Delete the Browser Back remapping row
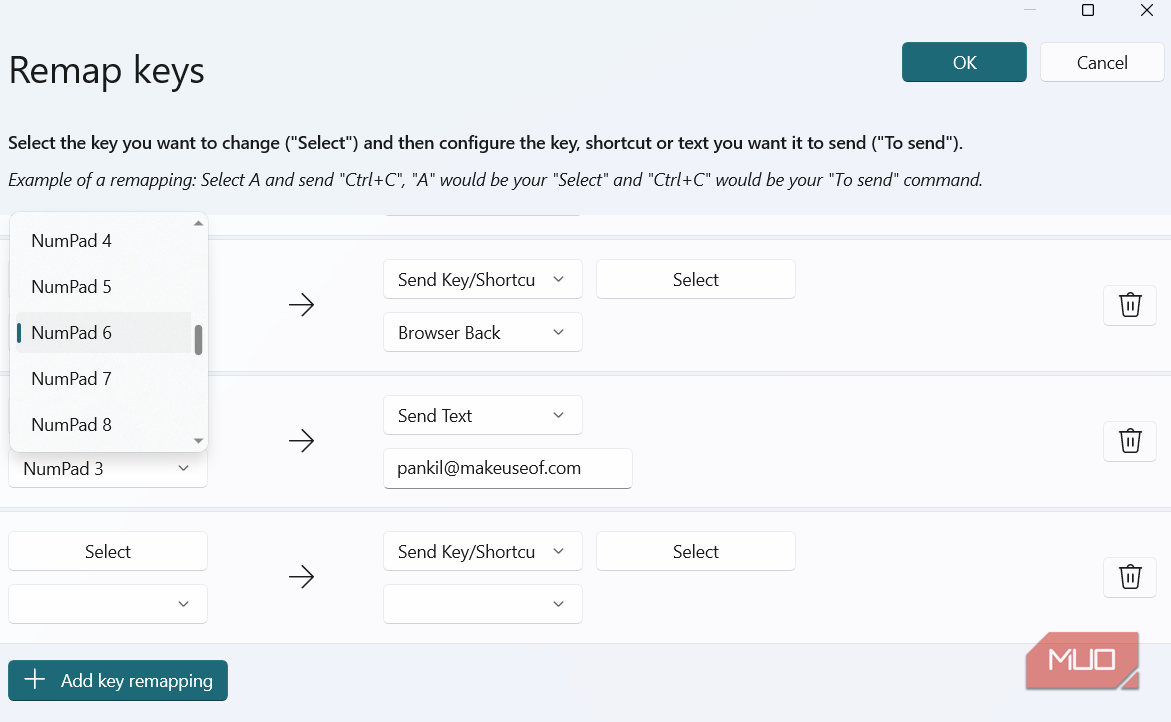This screenshot has height=722, width=1171. click(x=1130, y=305)
